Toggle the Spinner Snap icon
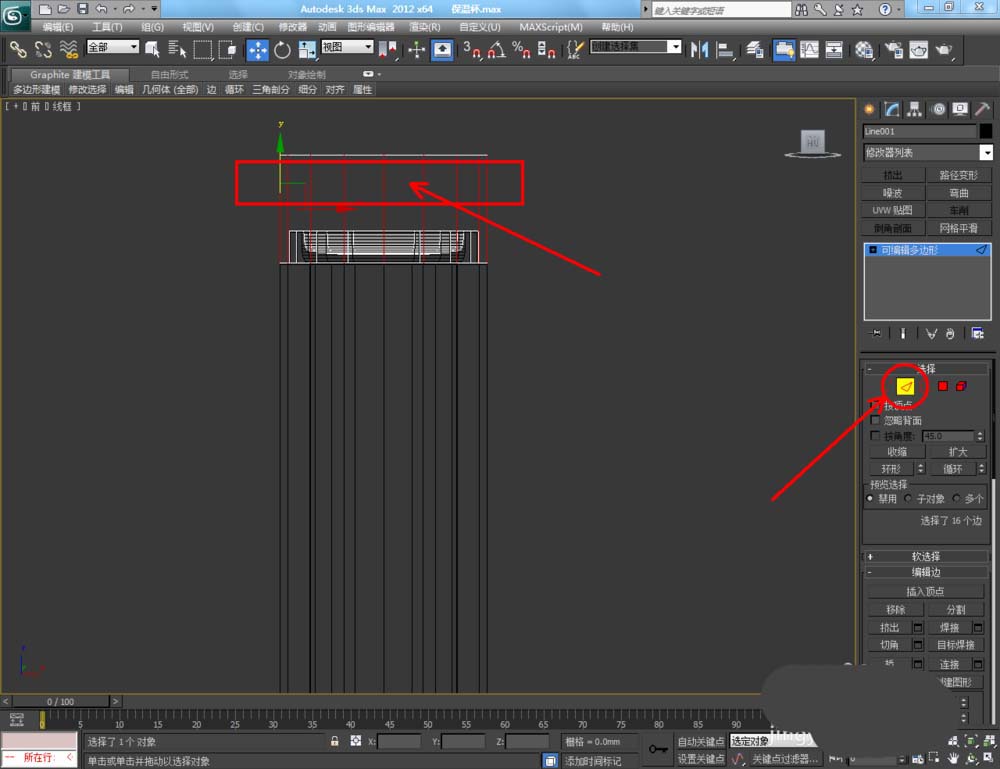1000x769 pixels. click(x=546, y=50)
